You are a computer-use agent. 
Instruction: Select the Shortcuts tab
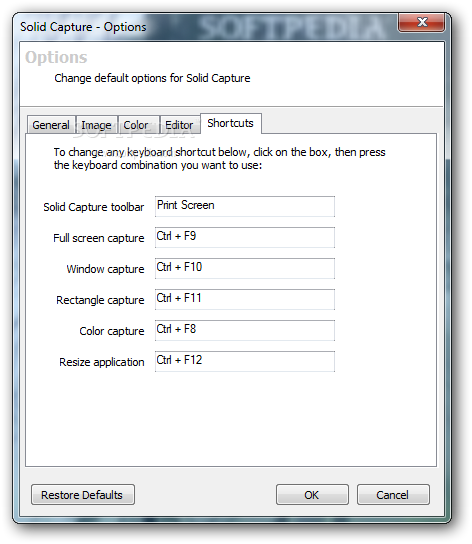(231, 123)
